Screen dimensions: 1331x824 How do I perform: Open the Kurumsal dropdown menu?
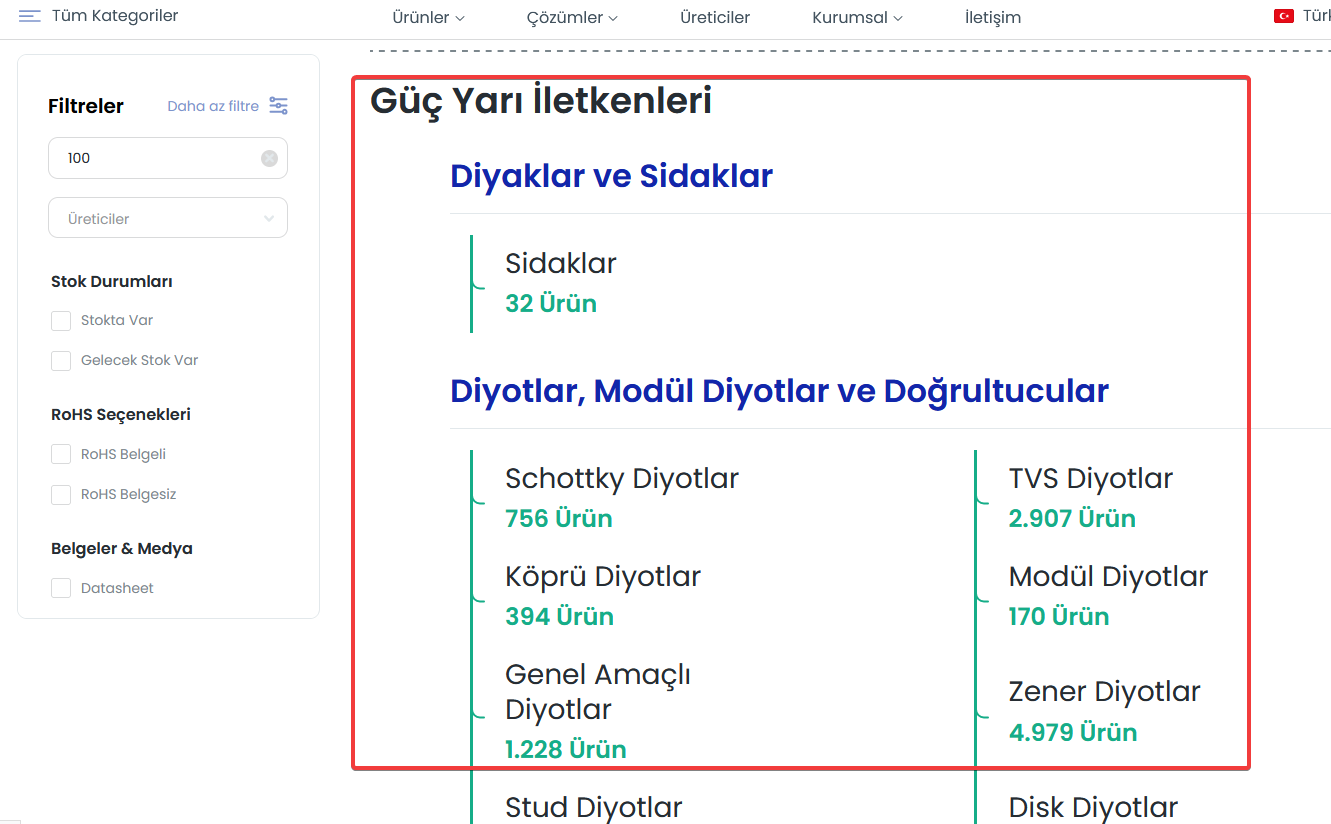tap(857, 18)
